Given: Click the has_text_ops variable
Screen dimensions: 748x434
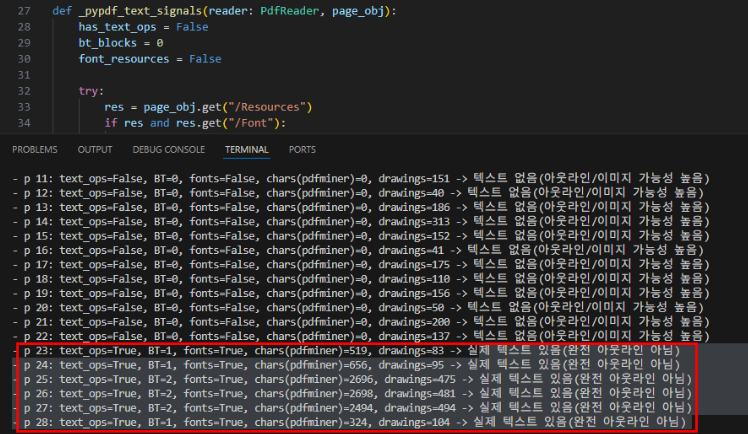Looking at the screenshot, I should pyautogui.click(x=117, y=27).
